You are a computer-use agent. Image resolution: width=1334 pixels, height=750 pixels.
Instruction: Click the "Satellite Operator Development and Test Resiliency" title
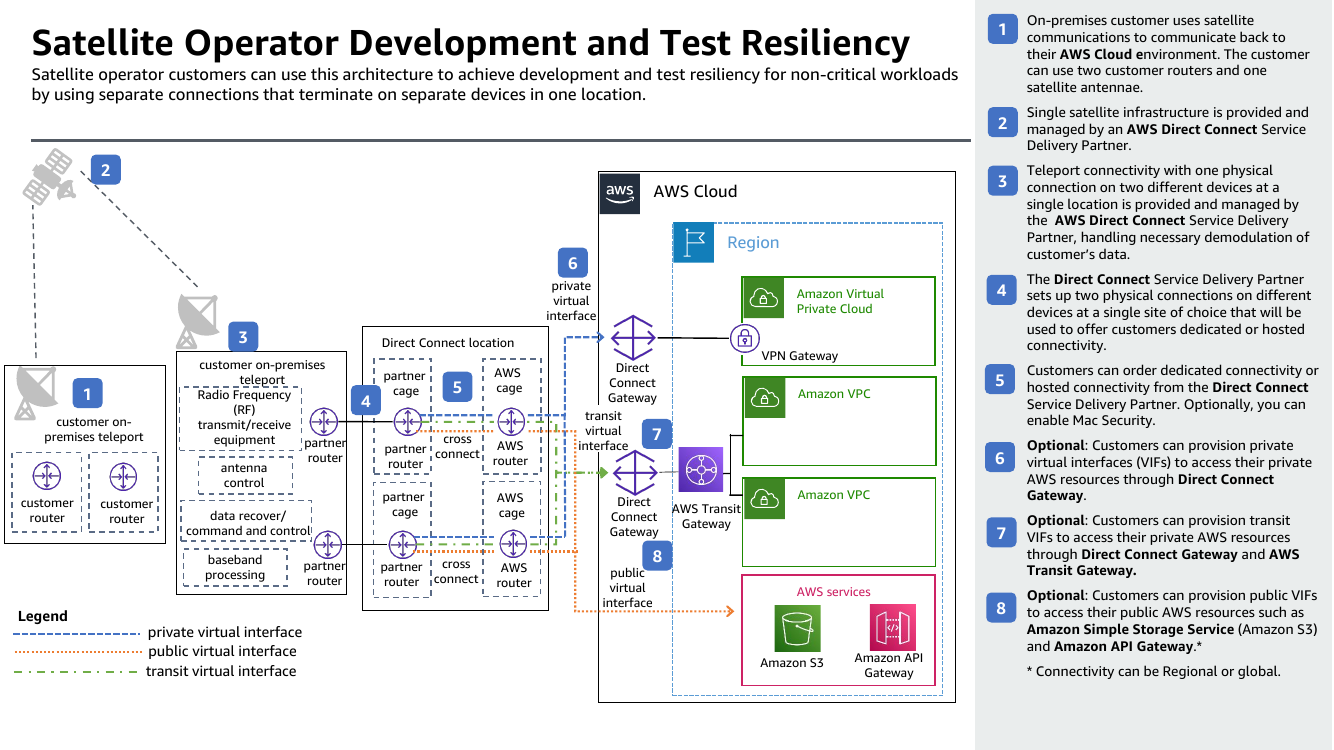[470, 43]
